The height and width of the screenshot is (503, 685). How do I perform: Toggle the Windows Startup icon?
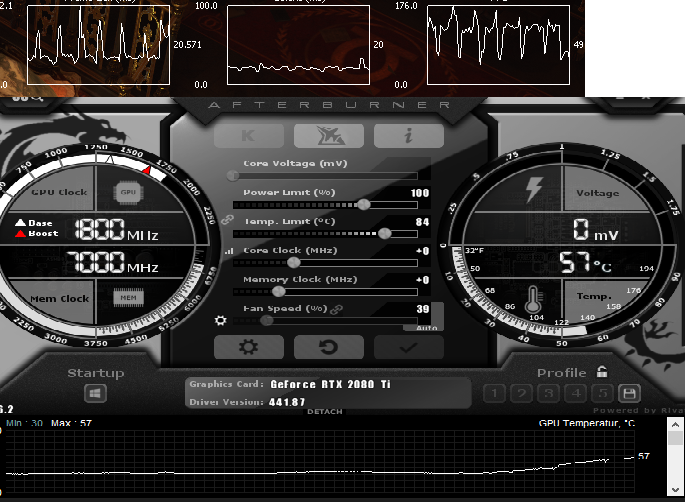95,394
